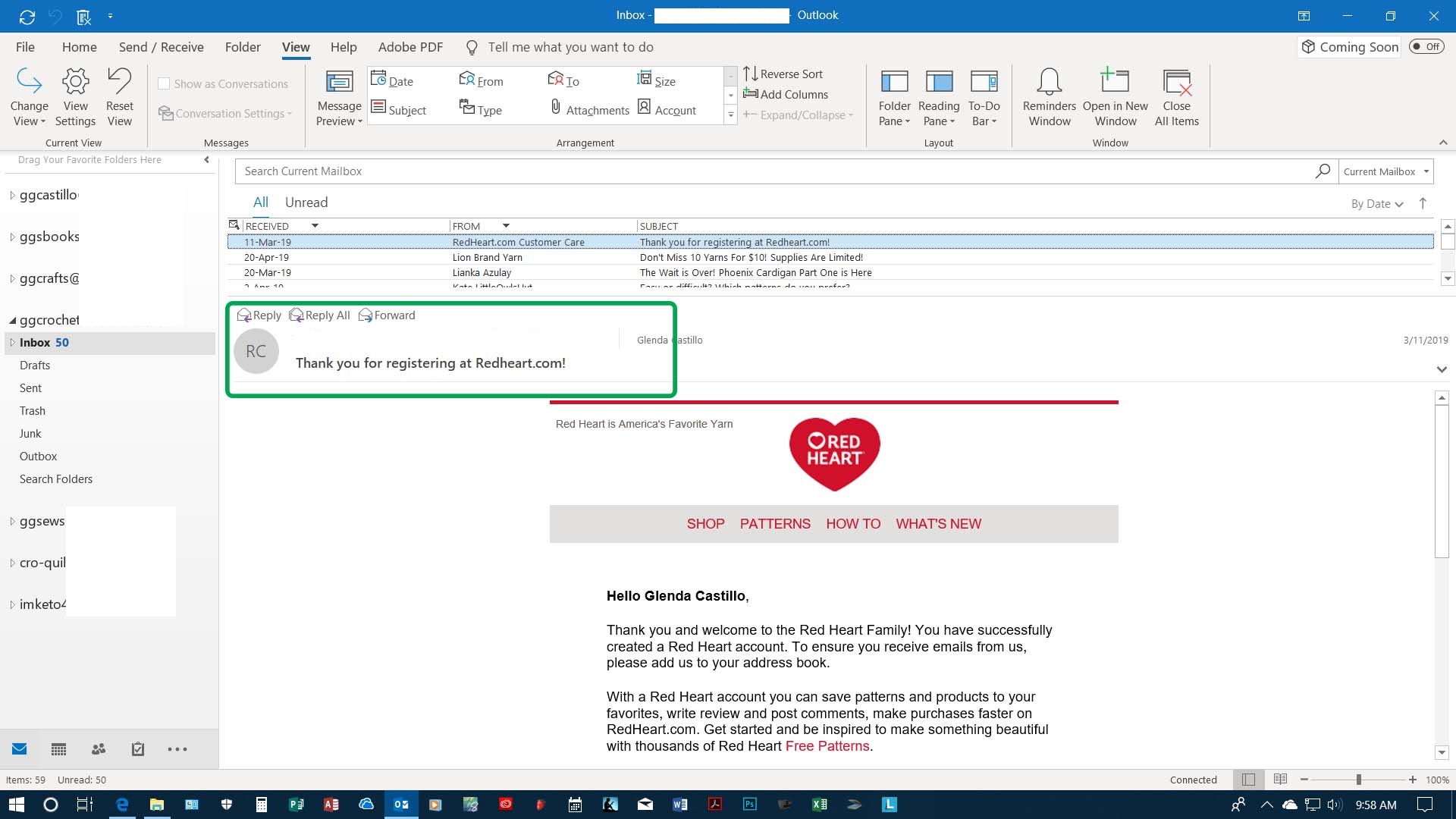Check Show as Conversations checkbox
Screen dimensions: 1456x819
(164, 84)
